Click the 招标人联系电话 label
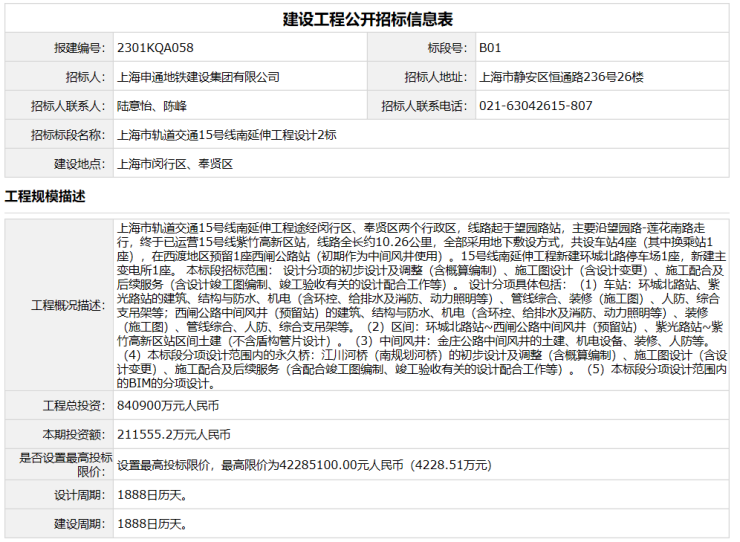Screen dimensions: 740x542 [x=423, y=106]
